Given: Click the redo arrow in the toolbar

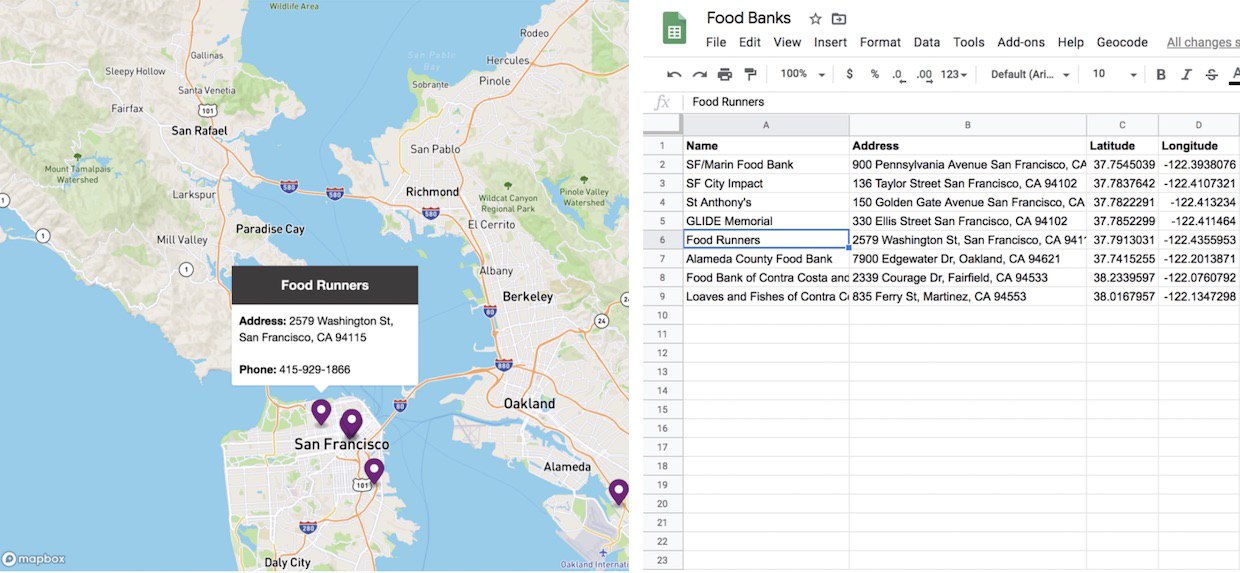Looking at the screenshot, I should pyautogui.click(x=700, y=75).
